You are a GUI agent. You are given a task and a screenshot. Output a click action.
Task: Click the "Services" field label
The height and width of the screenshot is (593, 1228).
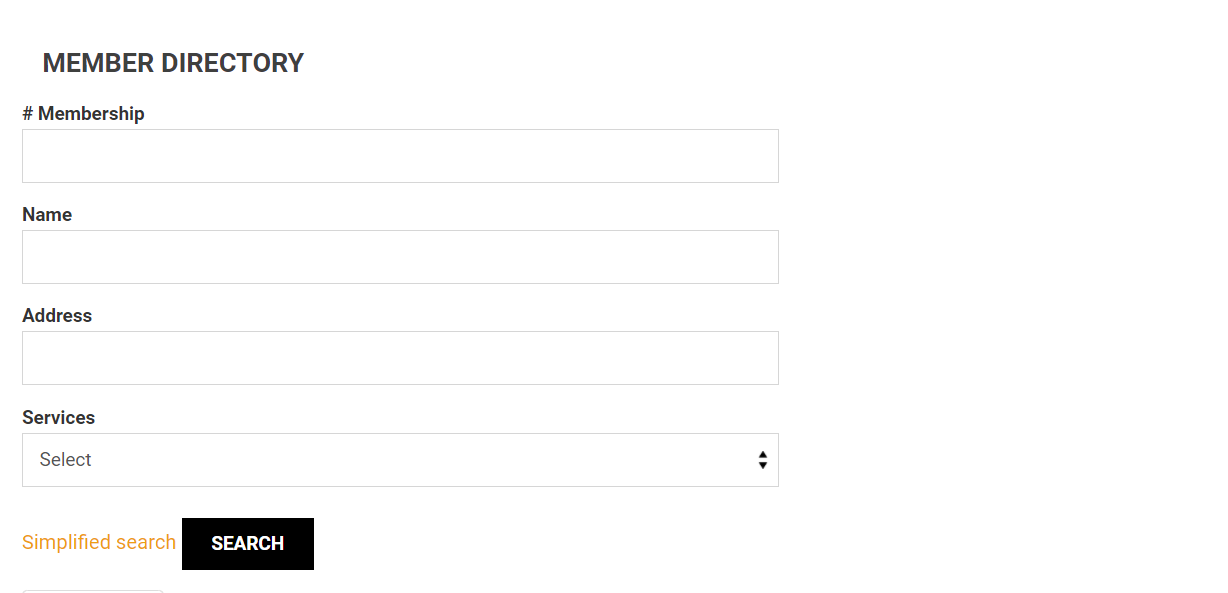click(59, 417)
